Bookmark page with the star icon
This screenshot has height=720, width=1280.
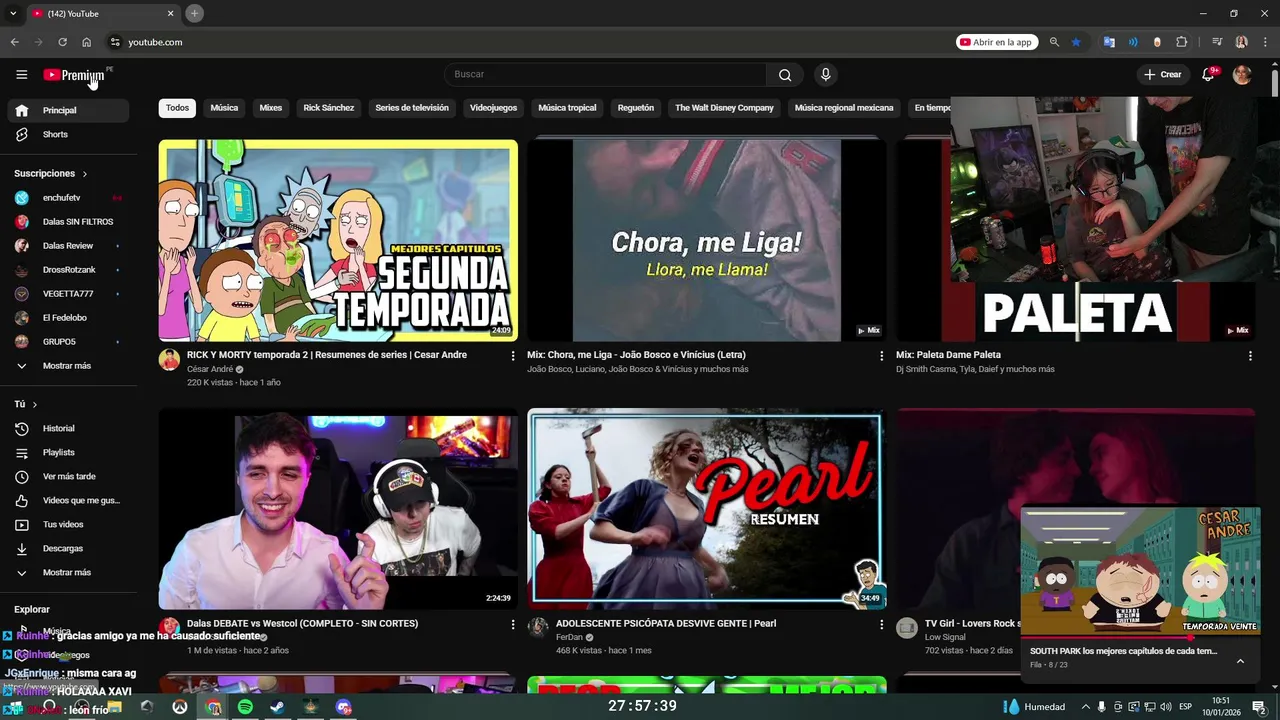pyautogui.click(x=1076, y=42)
